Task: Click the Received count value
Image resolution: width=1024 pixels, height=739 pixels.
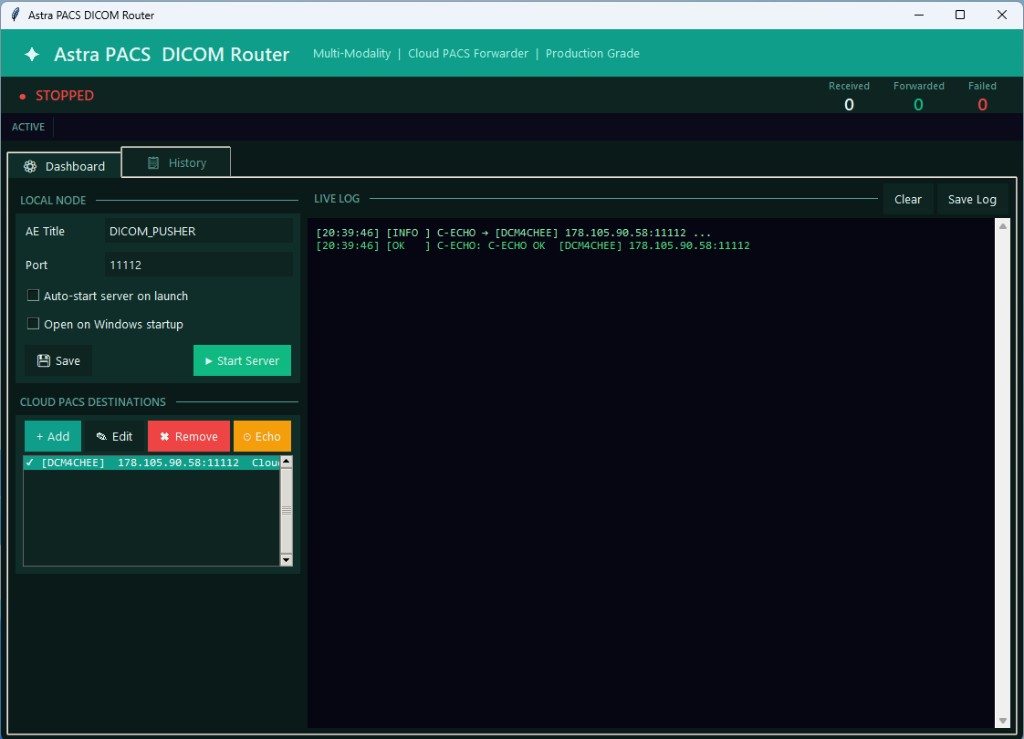Action: point(849,104)
